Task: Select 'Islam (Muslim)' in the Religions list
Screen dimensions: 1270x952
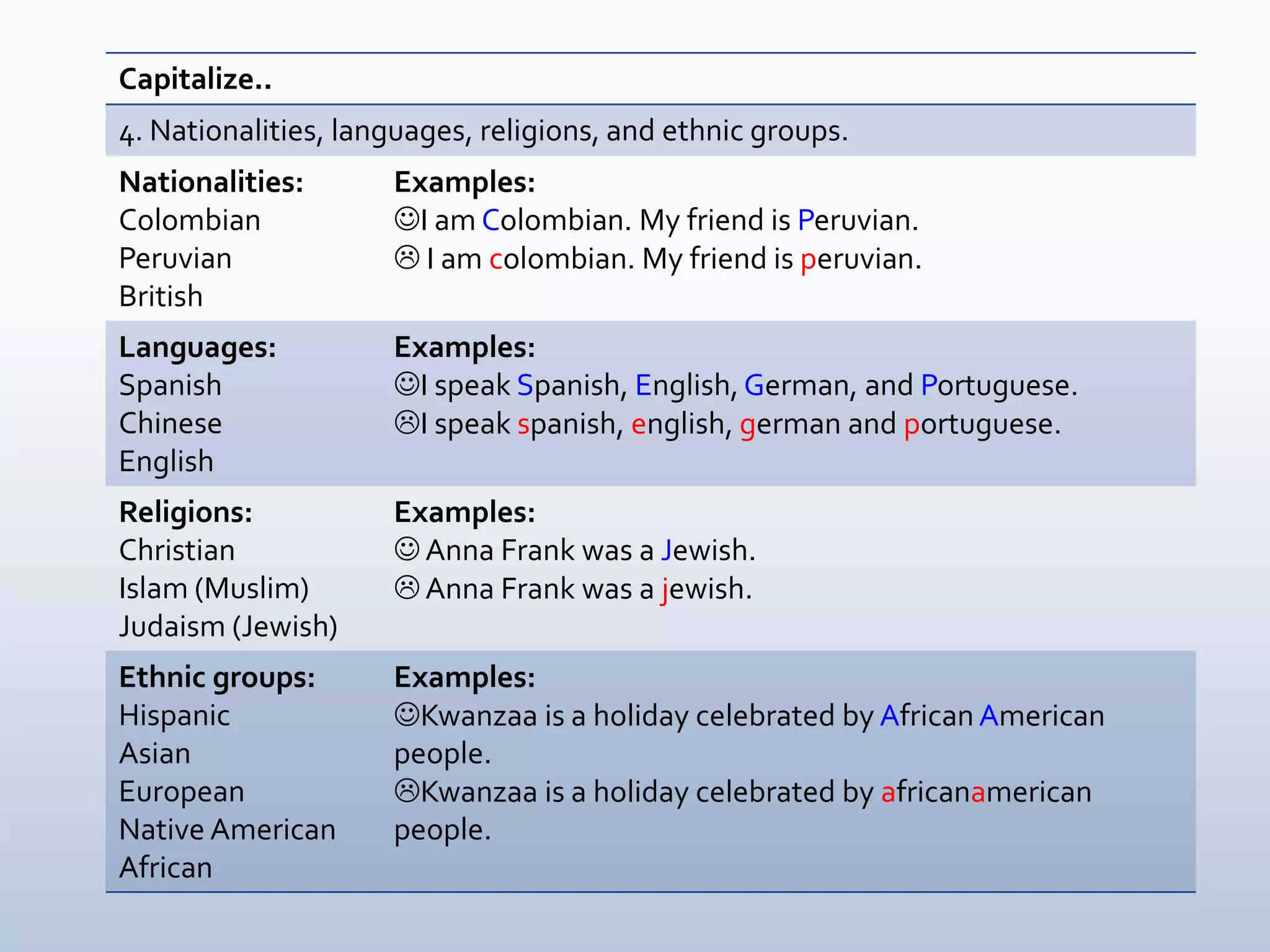Action: coord(214,589)
